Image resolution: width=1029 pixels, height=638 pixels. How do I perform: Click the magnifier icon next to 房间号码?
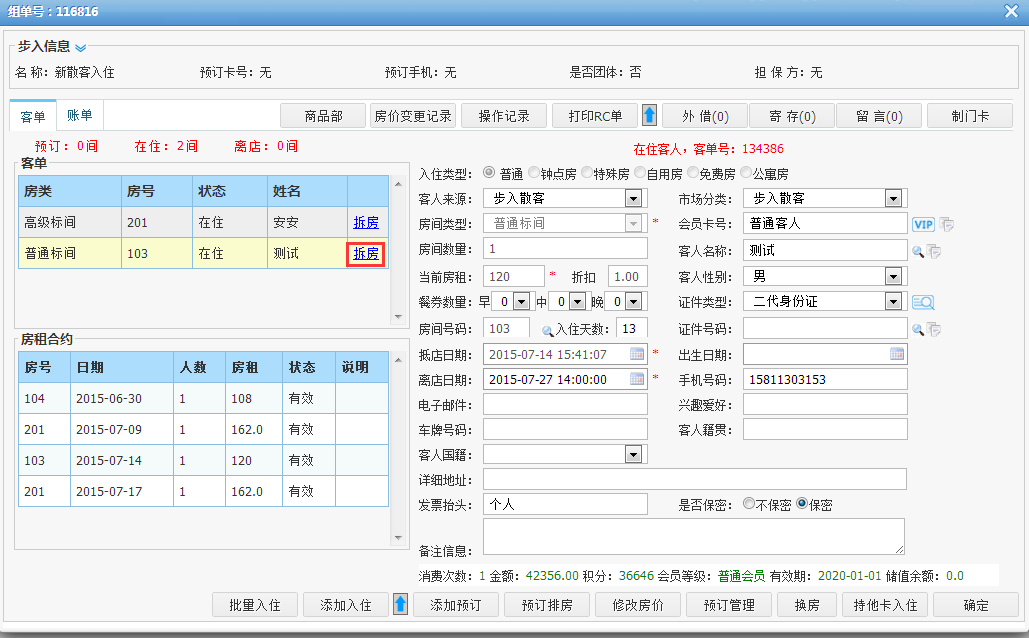coord(547,329)
